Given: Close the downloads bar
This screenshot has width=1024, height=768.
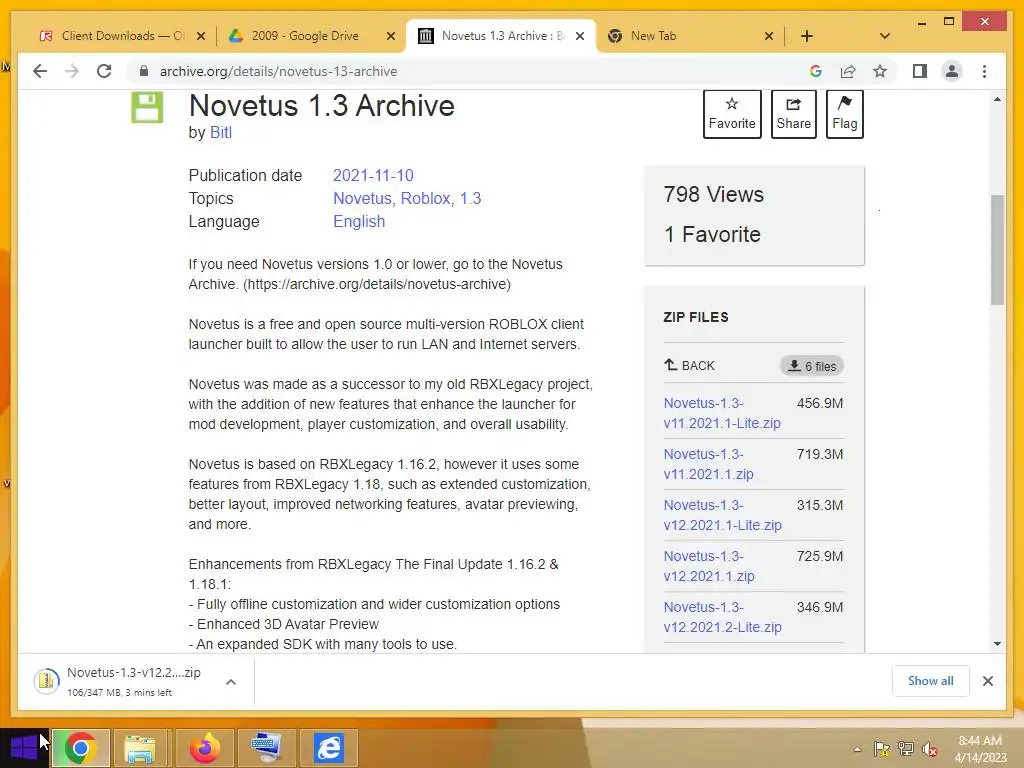Looking at the screenshot, I should click(x=987, y=681).
